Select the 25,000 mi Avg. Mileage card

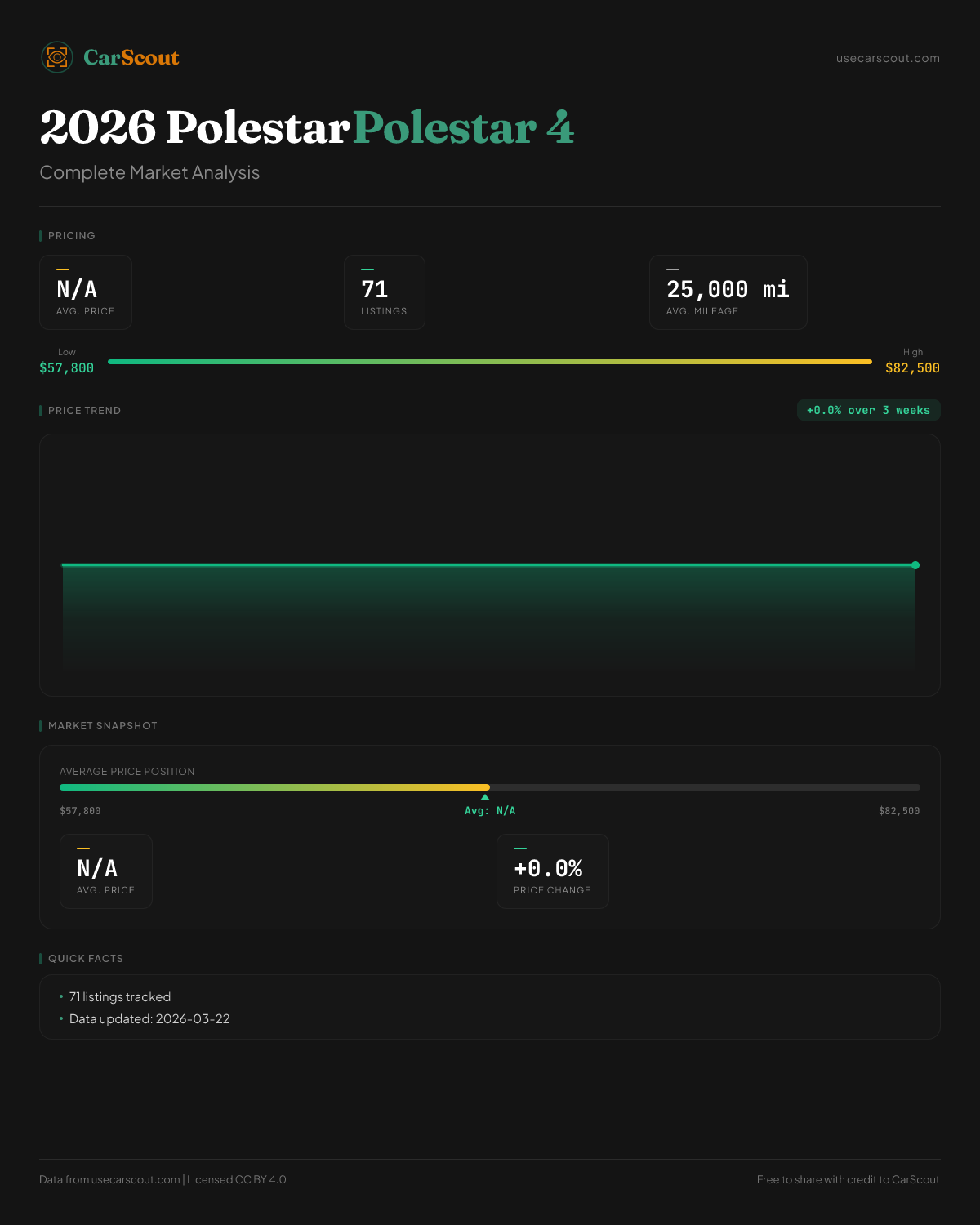(728, 292)
